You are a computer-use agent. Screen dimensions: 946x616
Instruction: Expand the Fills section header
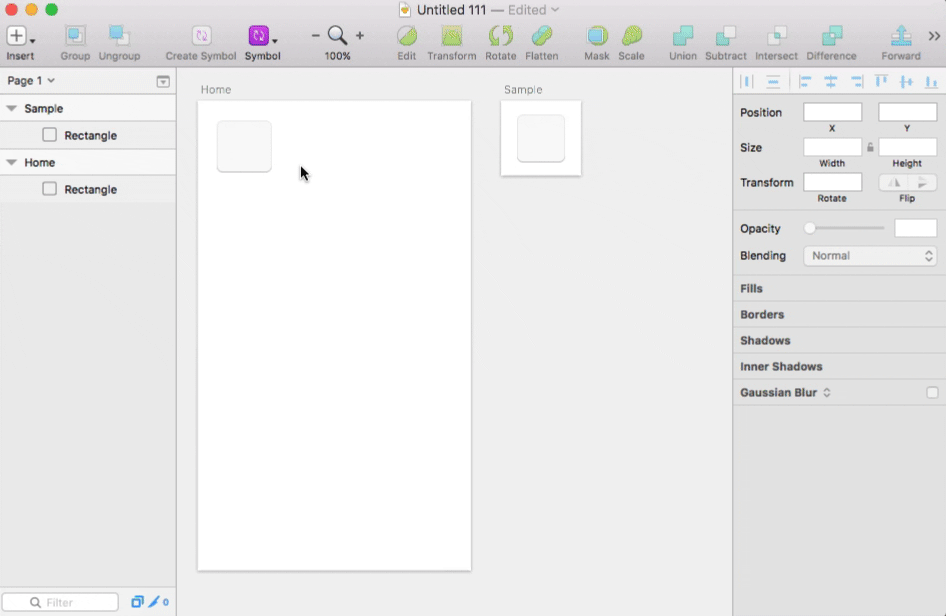click(751, 288)
